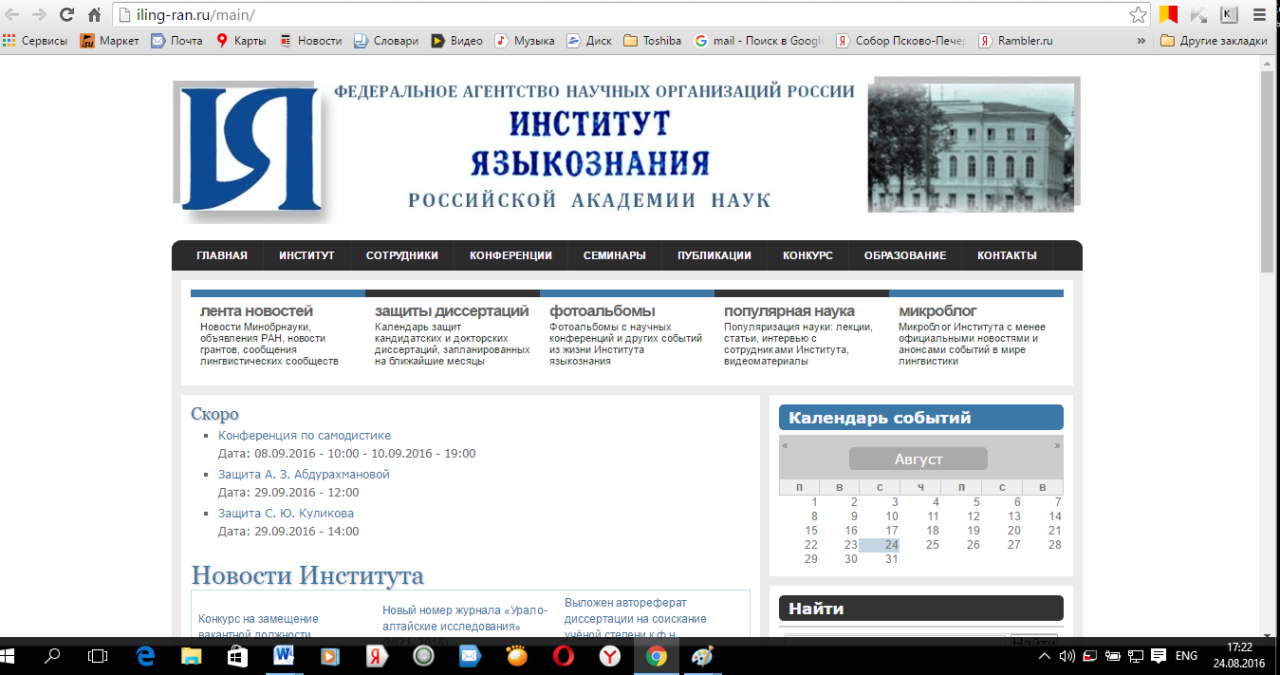The width and height of the screenshot is (1280, 675).
Task: Open the Toshiba bookmarks folder
Action: click(x=652, y=41)
